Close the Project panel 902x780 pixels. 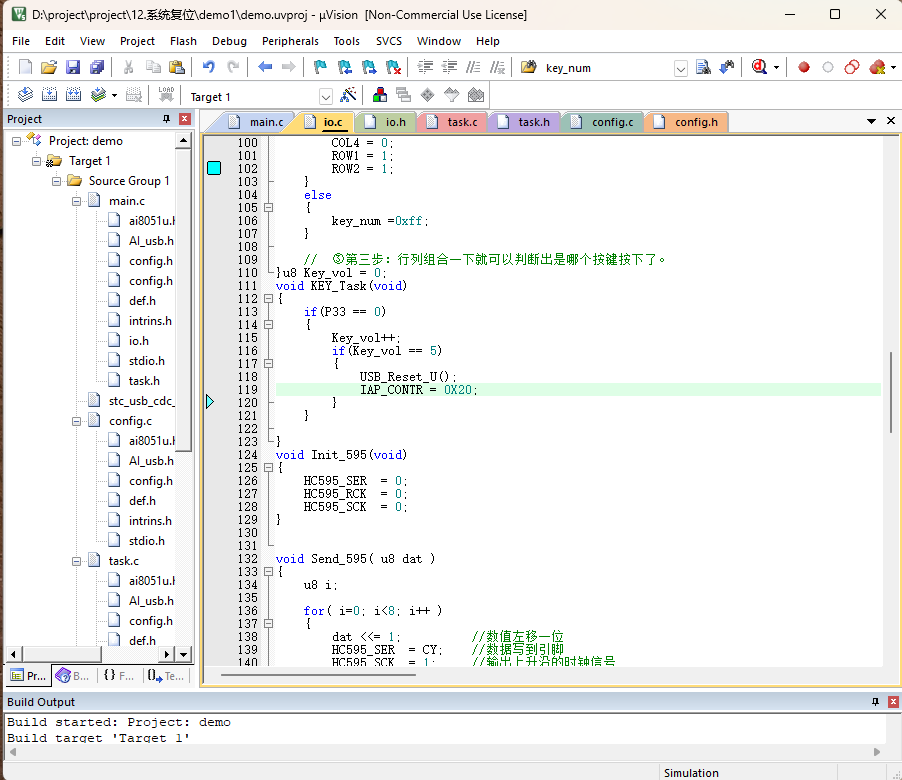point(184,119)
